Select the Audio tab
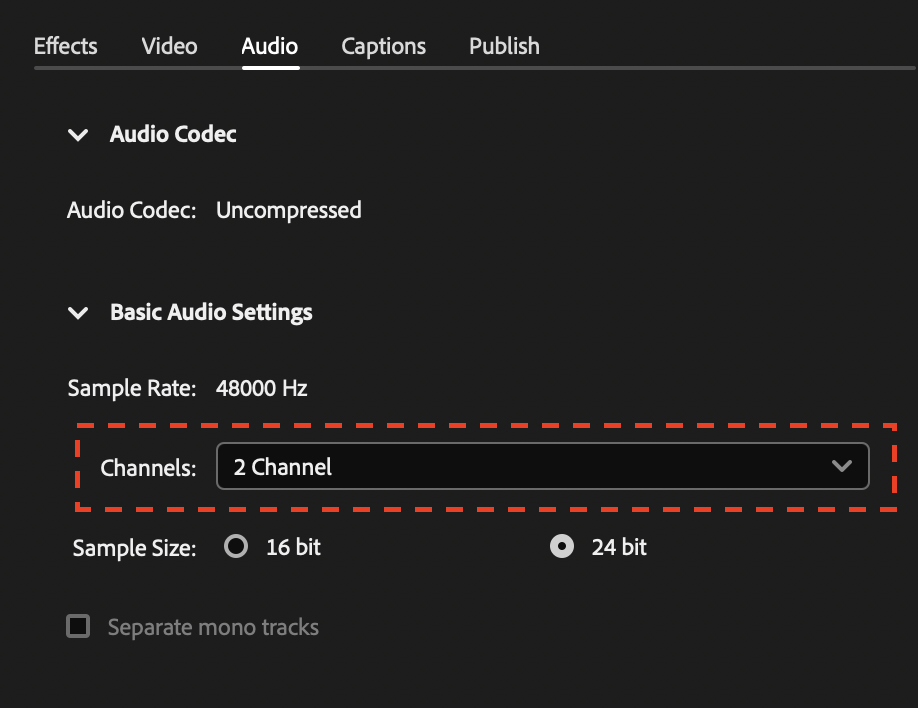 pos(269,46)
